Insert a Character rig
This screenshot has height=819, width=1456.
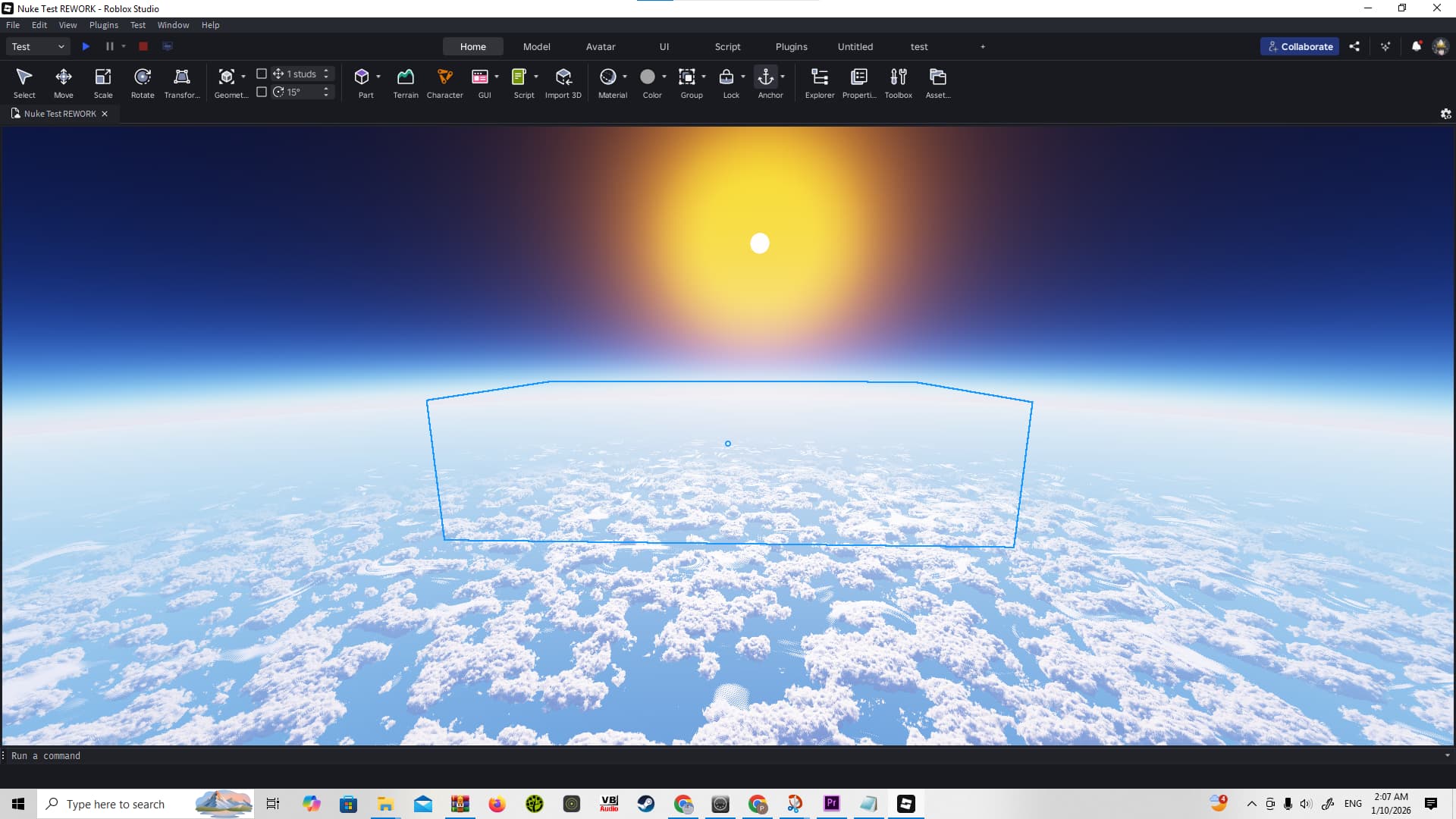coord(445,83)
